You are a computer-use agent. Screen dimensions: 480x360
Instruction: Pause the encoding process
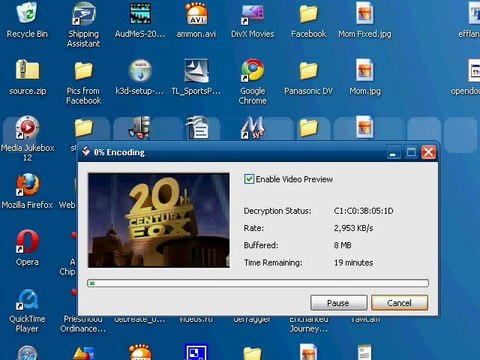point(338,303)
